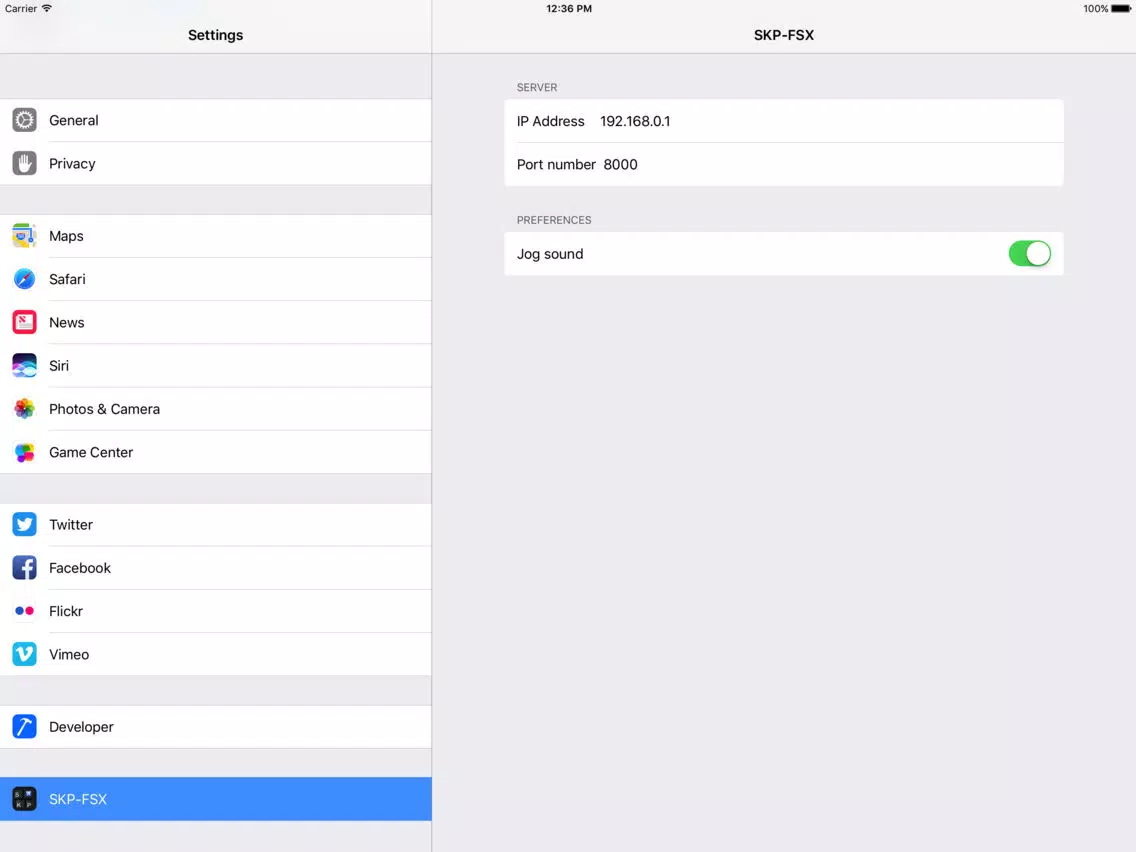The height and width of the screenshot is (852, 1136).
Task: Tap the SERVER section header
Action: 537,88
